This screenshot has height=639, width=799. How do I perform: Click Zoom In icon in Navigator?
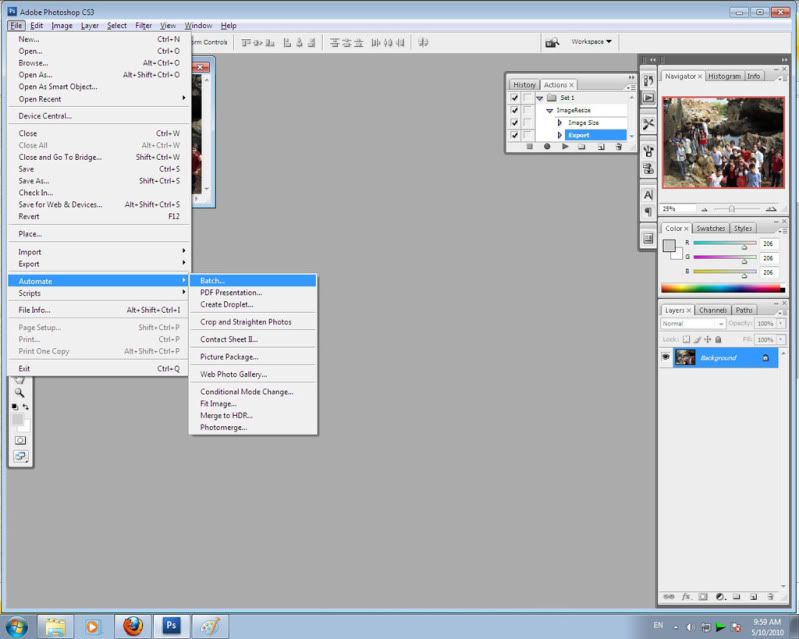click(770, 209)
